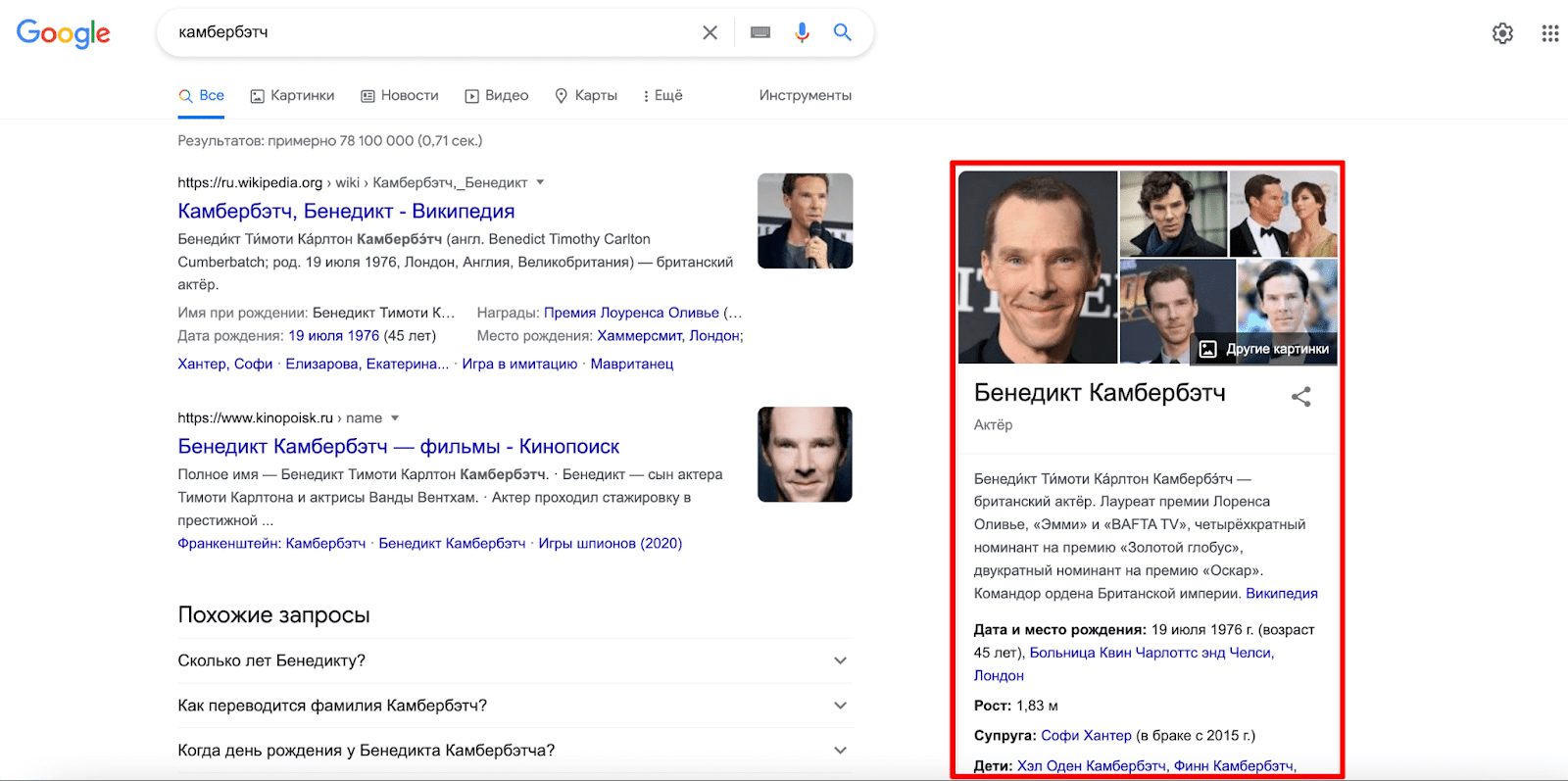Clear the search box with X icon
The height and width of the screenshot is (781, 1568).
710,32
